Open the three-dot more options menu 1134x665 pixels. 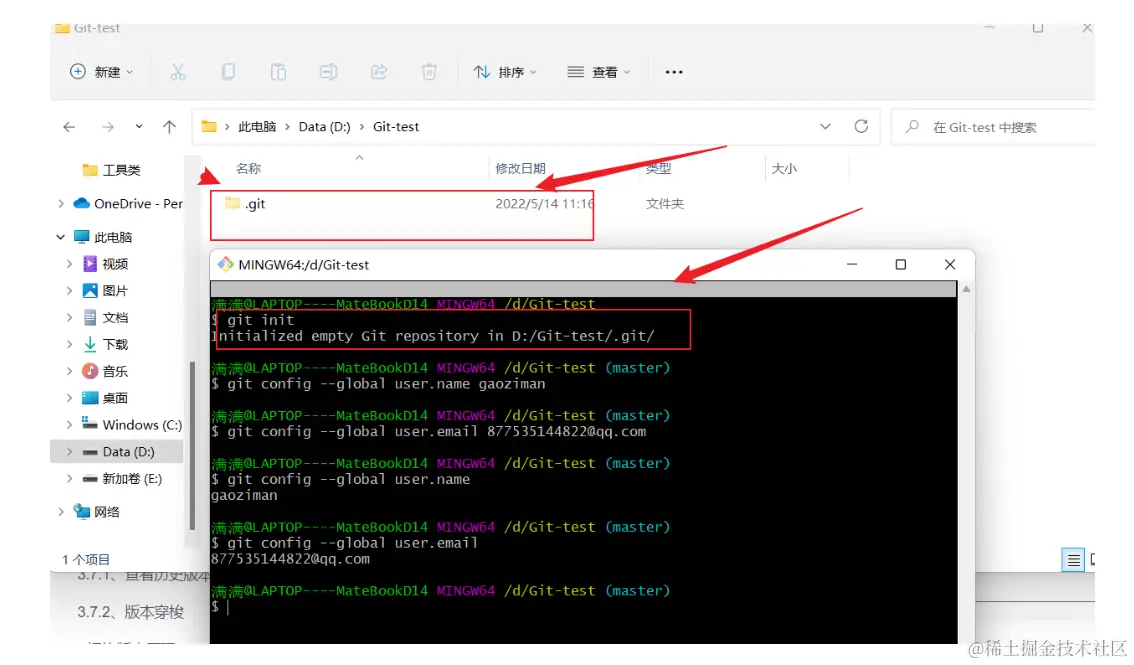click(674, 72)
